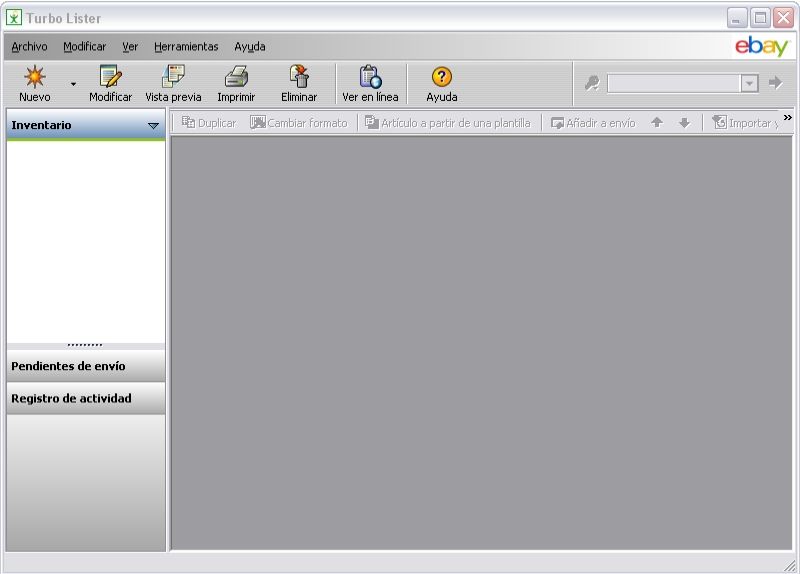The width and height of the screenshot is (800, 574).
Task: Click the Modificar toolbar icon
Action: [x=110, y=77]
